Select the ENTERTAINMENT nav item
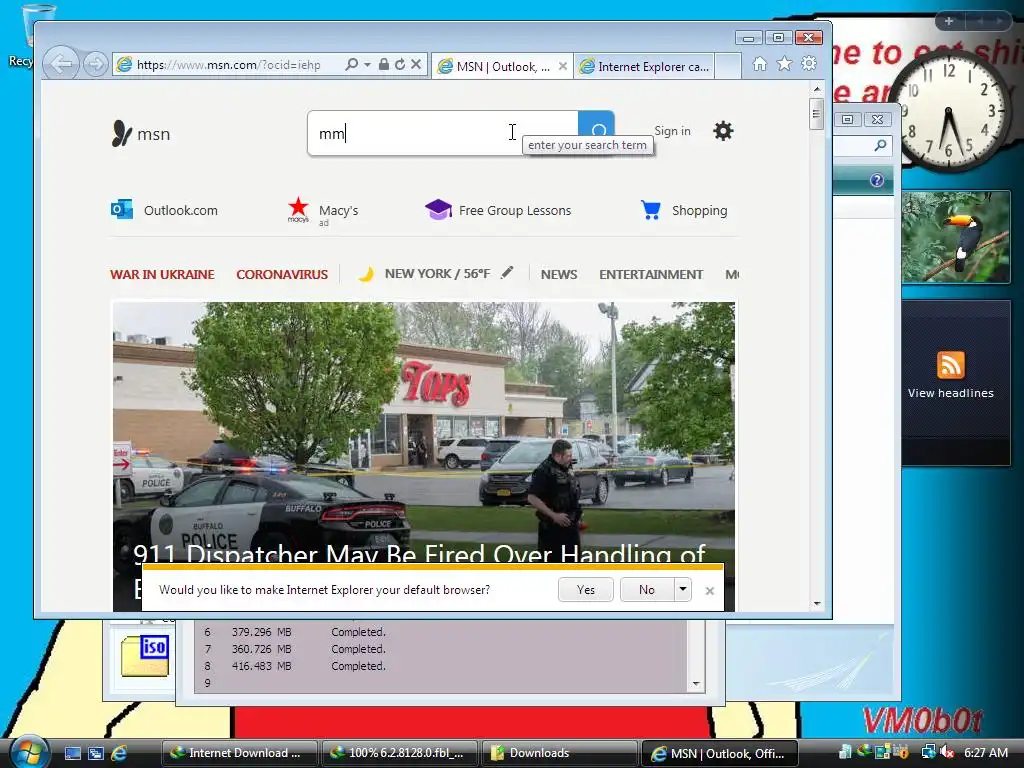 (x=651, y=274)
